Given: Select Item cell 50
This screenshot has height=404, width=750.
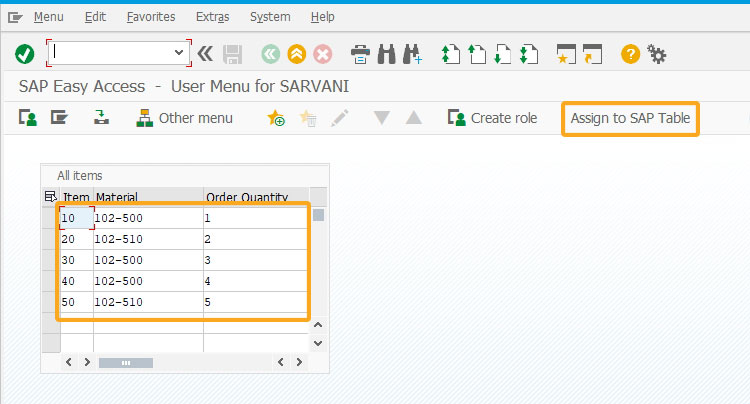Looking at the screenshot, I should point(77,302).
